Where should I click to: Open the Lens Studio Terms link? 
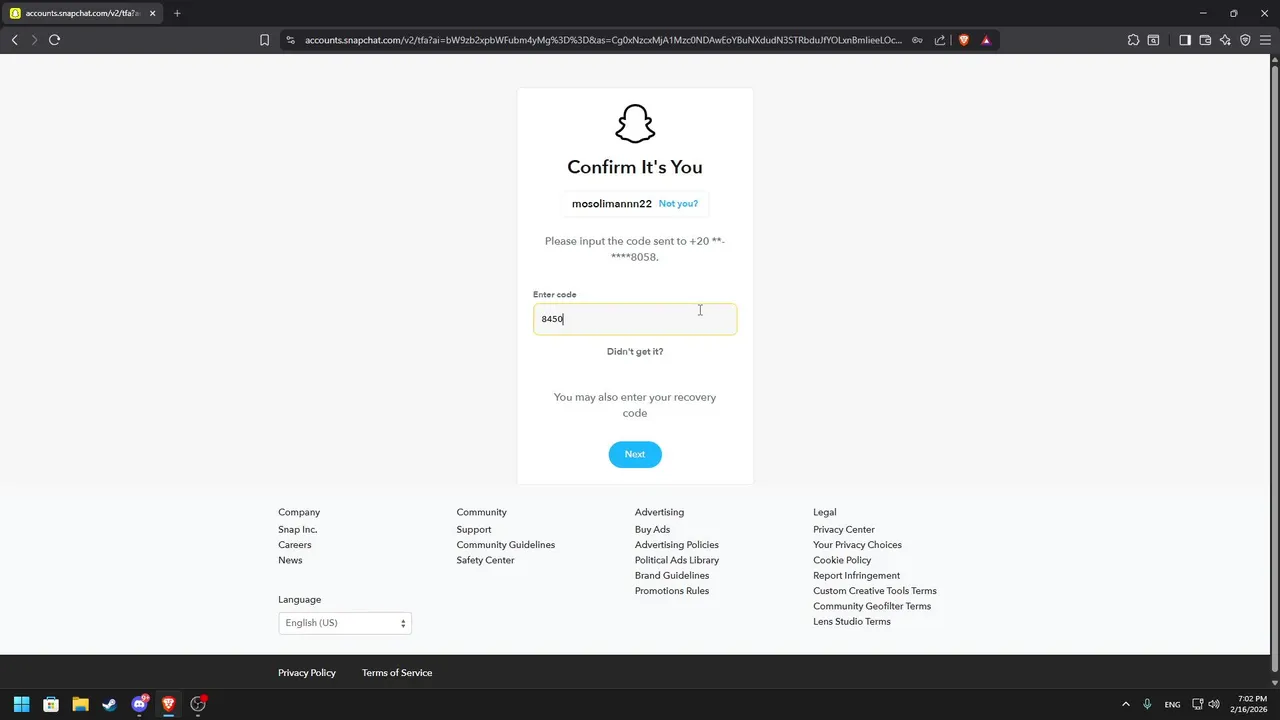tap(852, 622)
